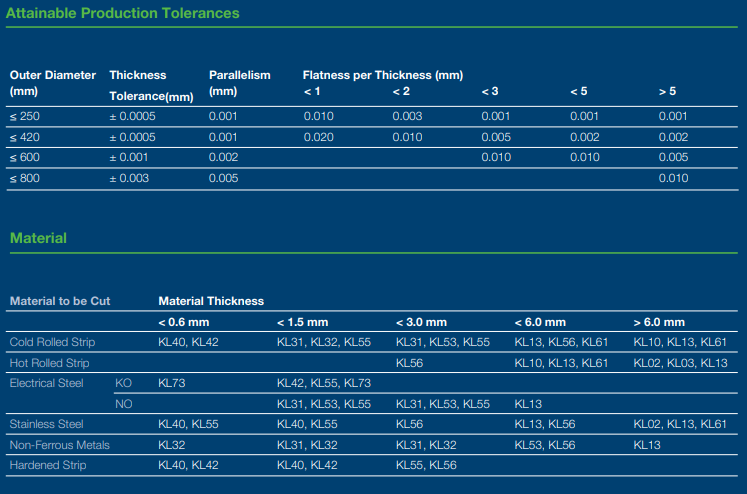Screen dimensions: 747x494
Task: Click "KL53, KL56" in Non-Ferrous Metals row
Action: tap(545, 445)
